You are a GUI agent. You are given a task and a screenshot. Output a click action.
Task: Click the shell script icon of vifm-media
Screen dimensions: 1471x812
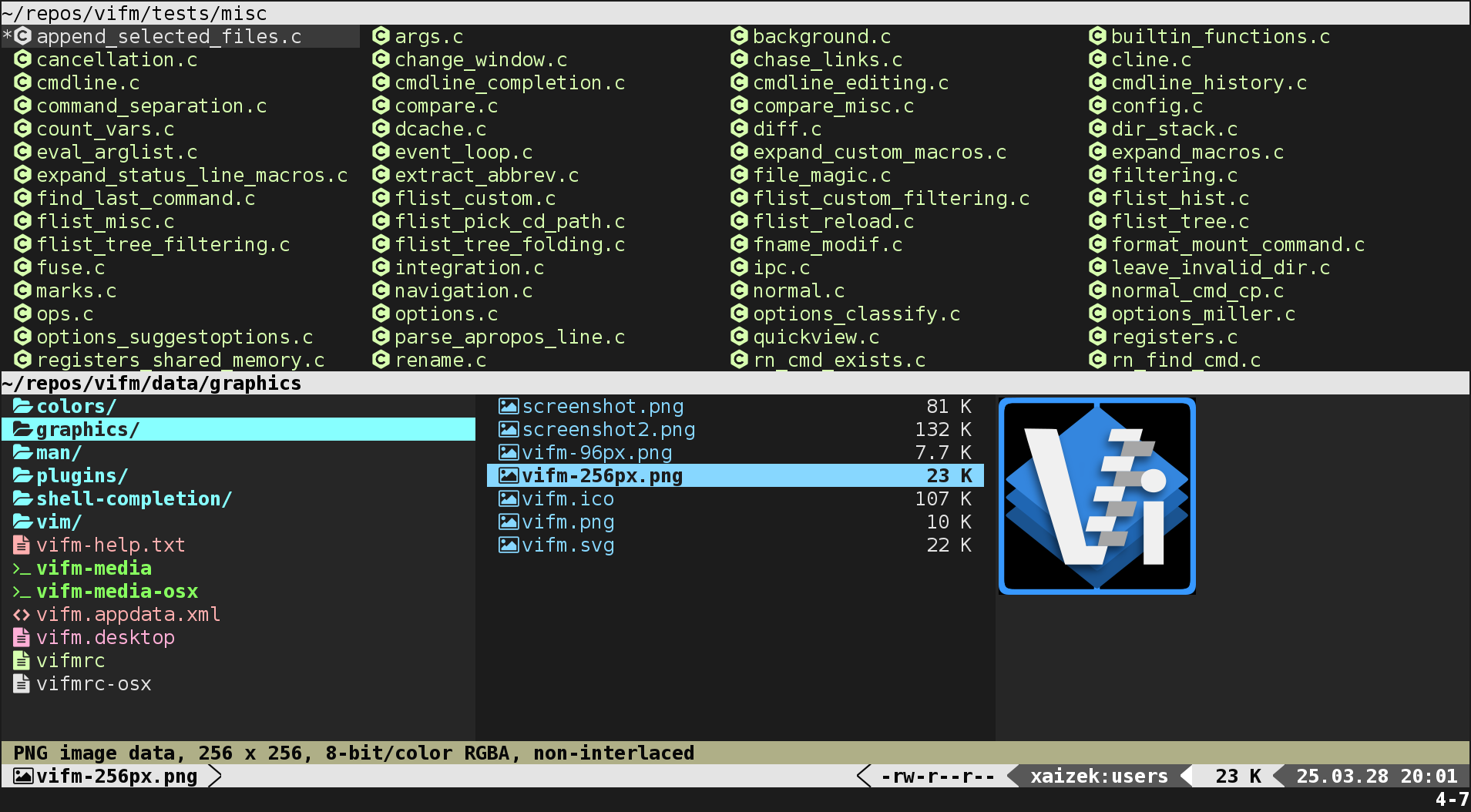22,569
